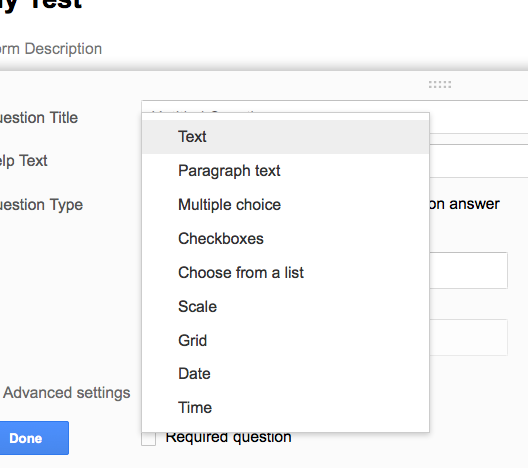Click second option box behind dropdown
528x468 pixels.
(x=468, y=337)
